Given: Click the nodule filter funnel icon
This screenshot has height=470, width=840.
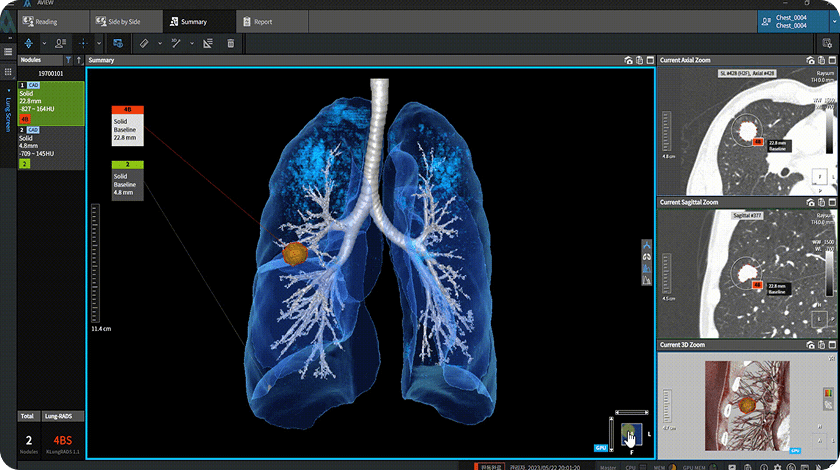Looking at the screenshot, I should [x=68, y=60].
